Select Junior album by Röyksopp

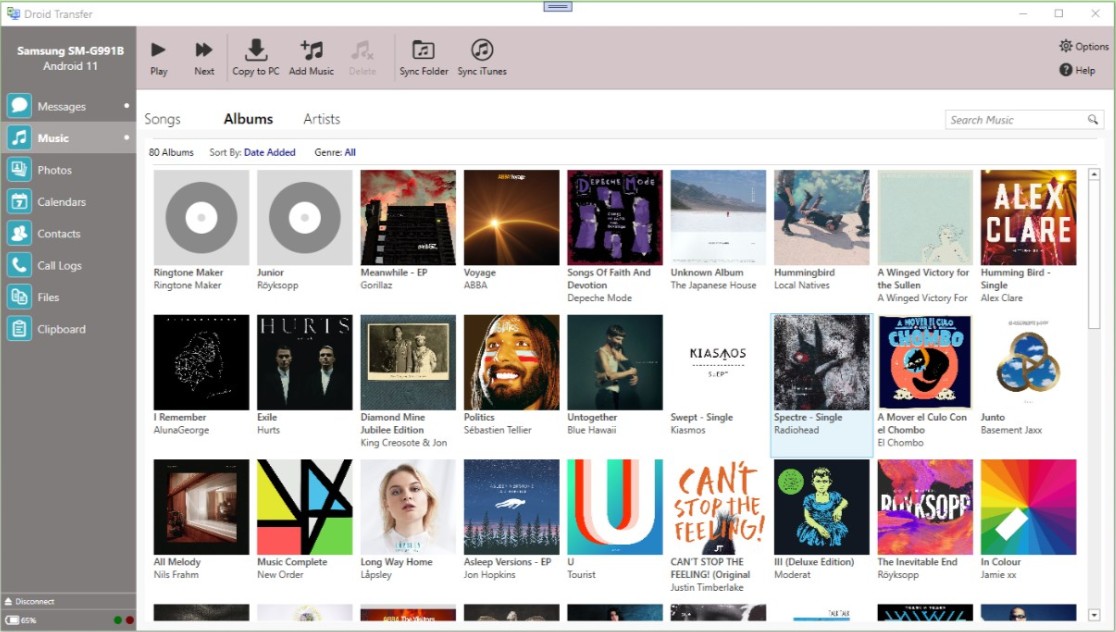305,218
